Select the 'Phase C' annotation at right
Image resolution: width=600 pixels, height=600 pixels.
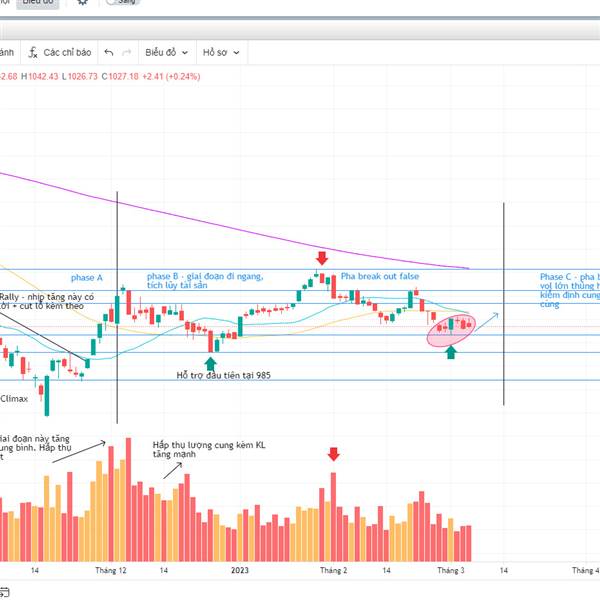[570, 290]
